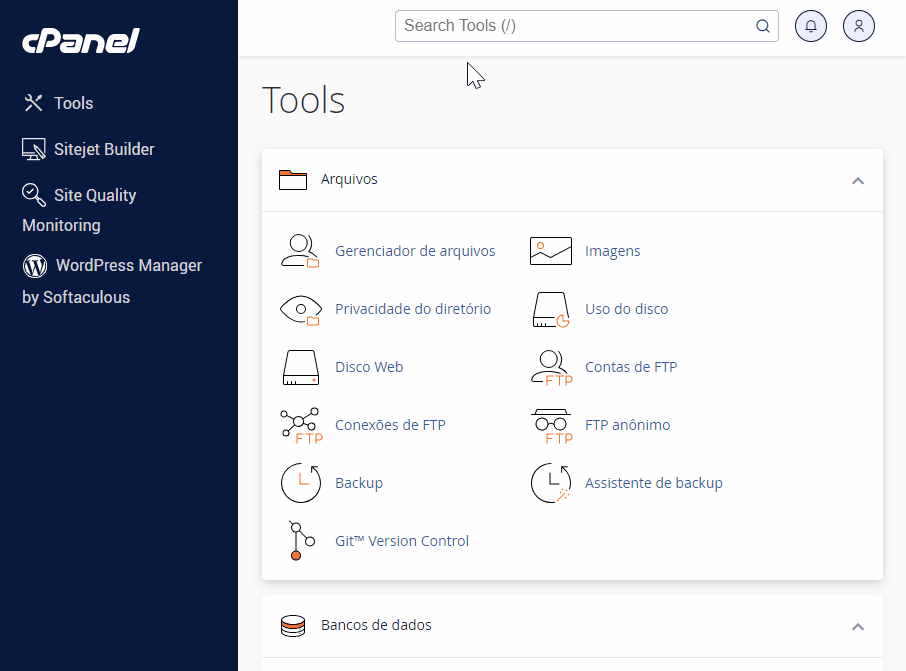906x671 pixels.
Task: Click the Uso do disco icon
Action: click(x=551, y=309)
